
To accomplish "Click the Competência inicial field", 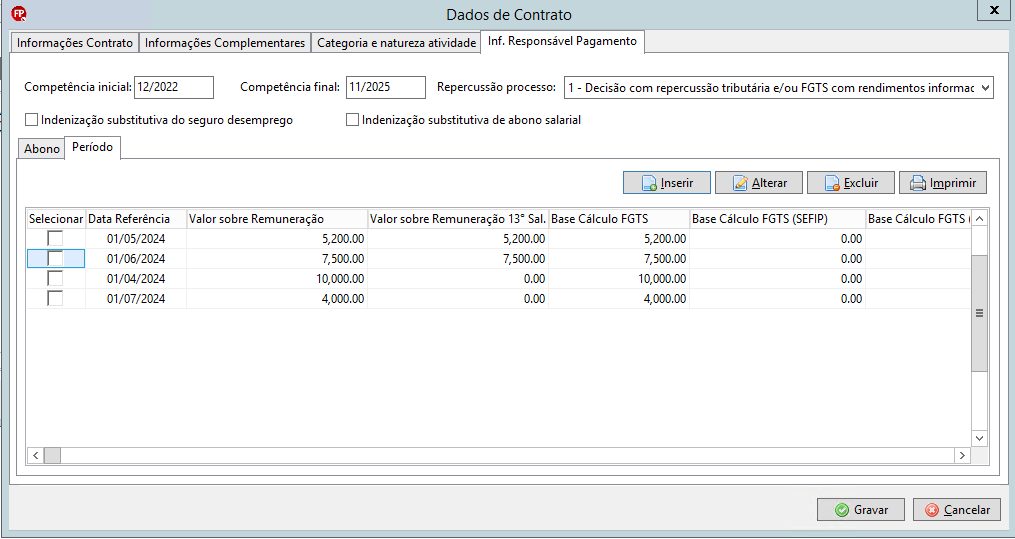I will tap(174, 87).
